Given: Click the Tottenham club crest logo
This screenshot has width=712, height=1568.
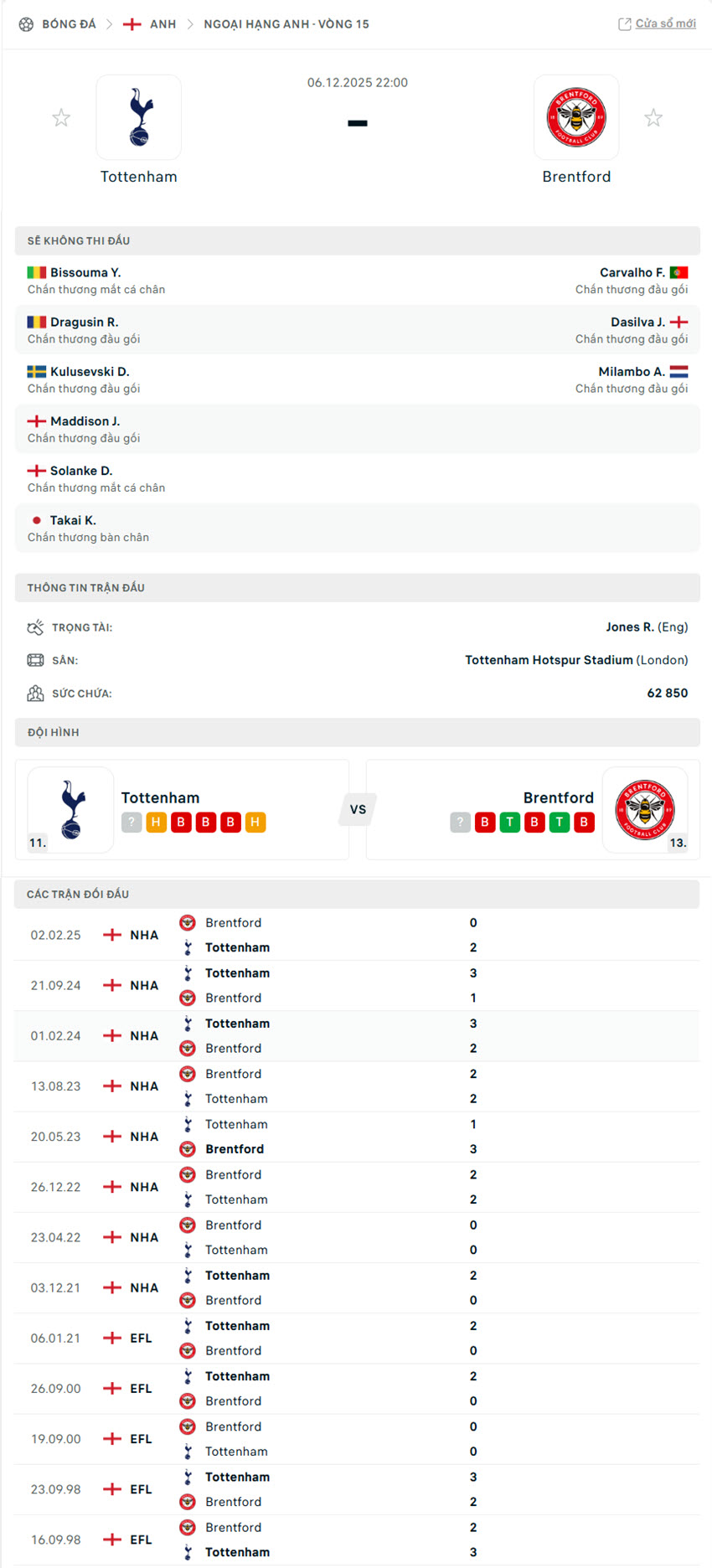Looking at the screenshot, I should 138,117.
